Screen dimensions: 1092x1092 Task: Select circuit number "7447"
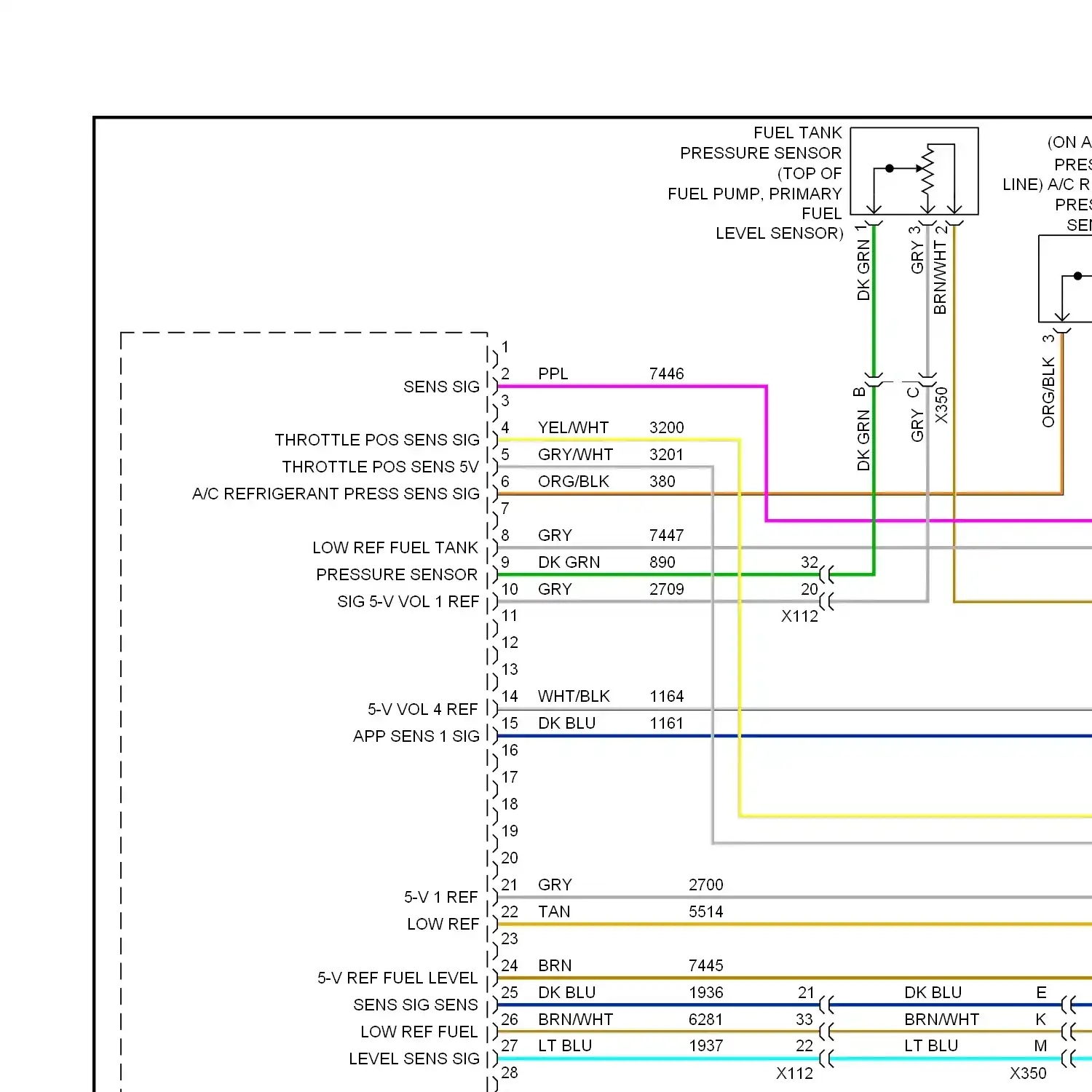tap(666, 535)
